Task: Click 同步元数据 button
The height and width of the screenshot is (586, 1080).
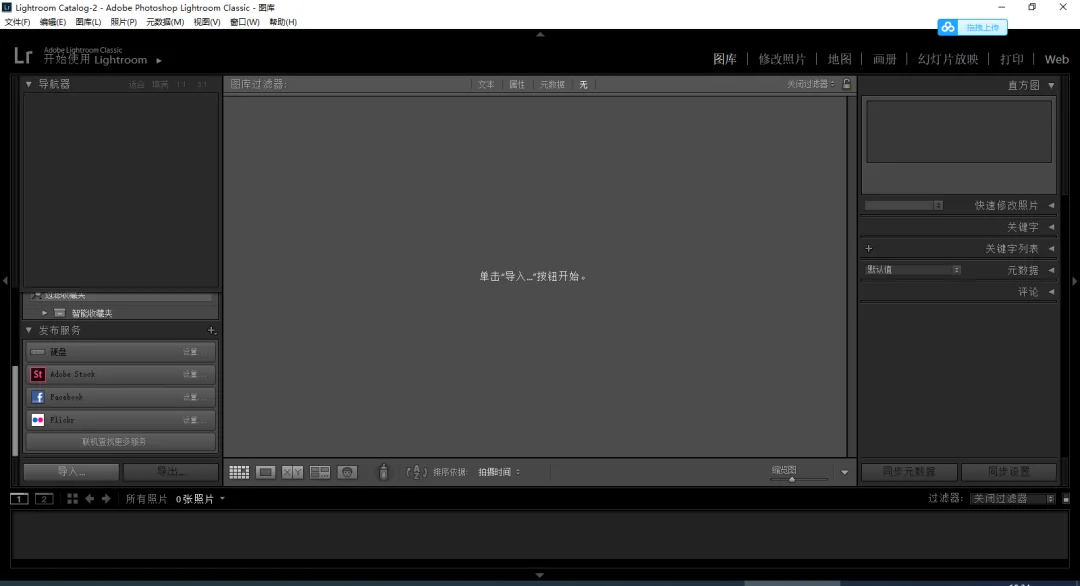Action: [x=909, y=472]
